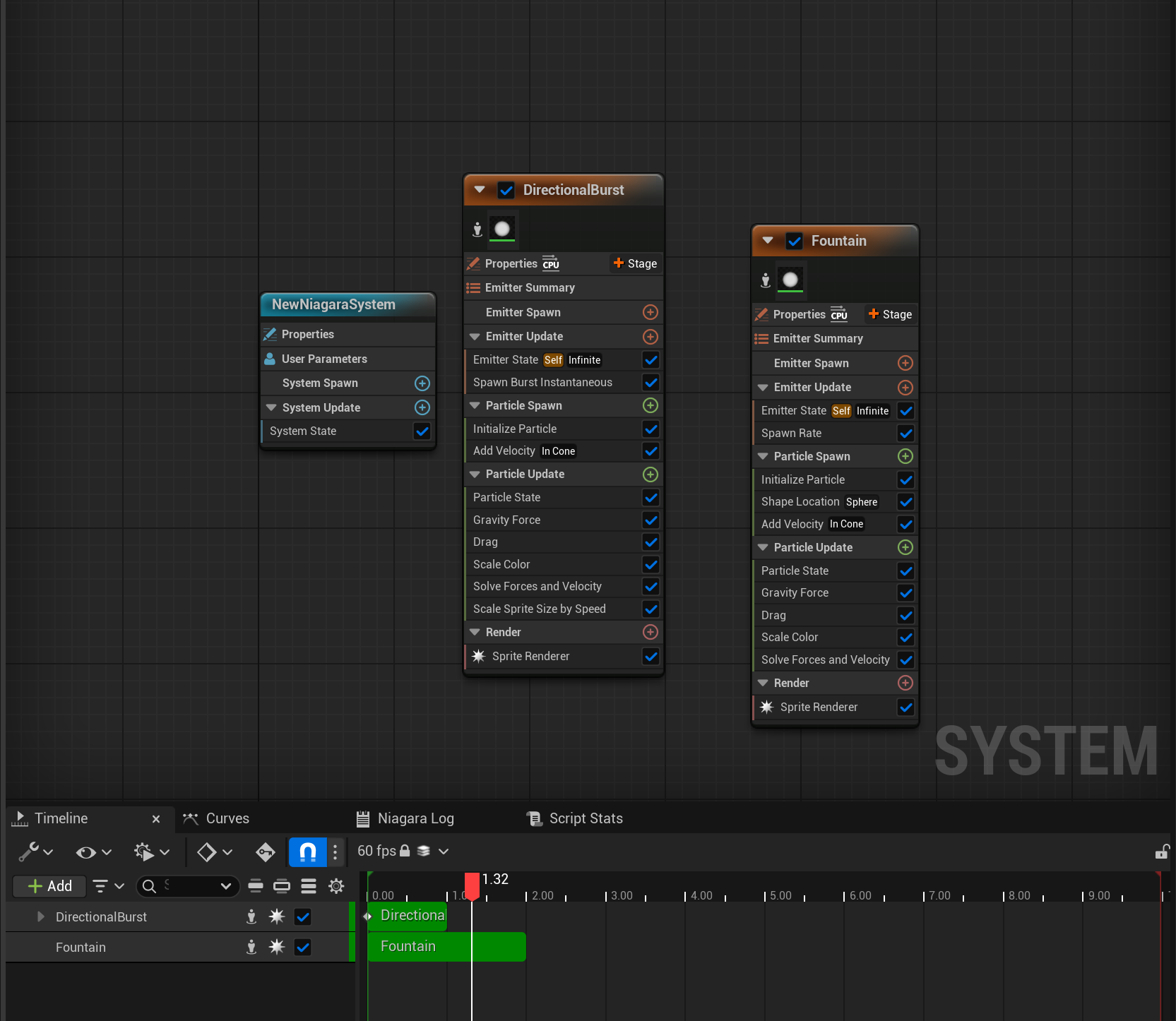Open the playback options gear-arrow menu
The width and height of the screenshot is (1176, 1021).
151,852
